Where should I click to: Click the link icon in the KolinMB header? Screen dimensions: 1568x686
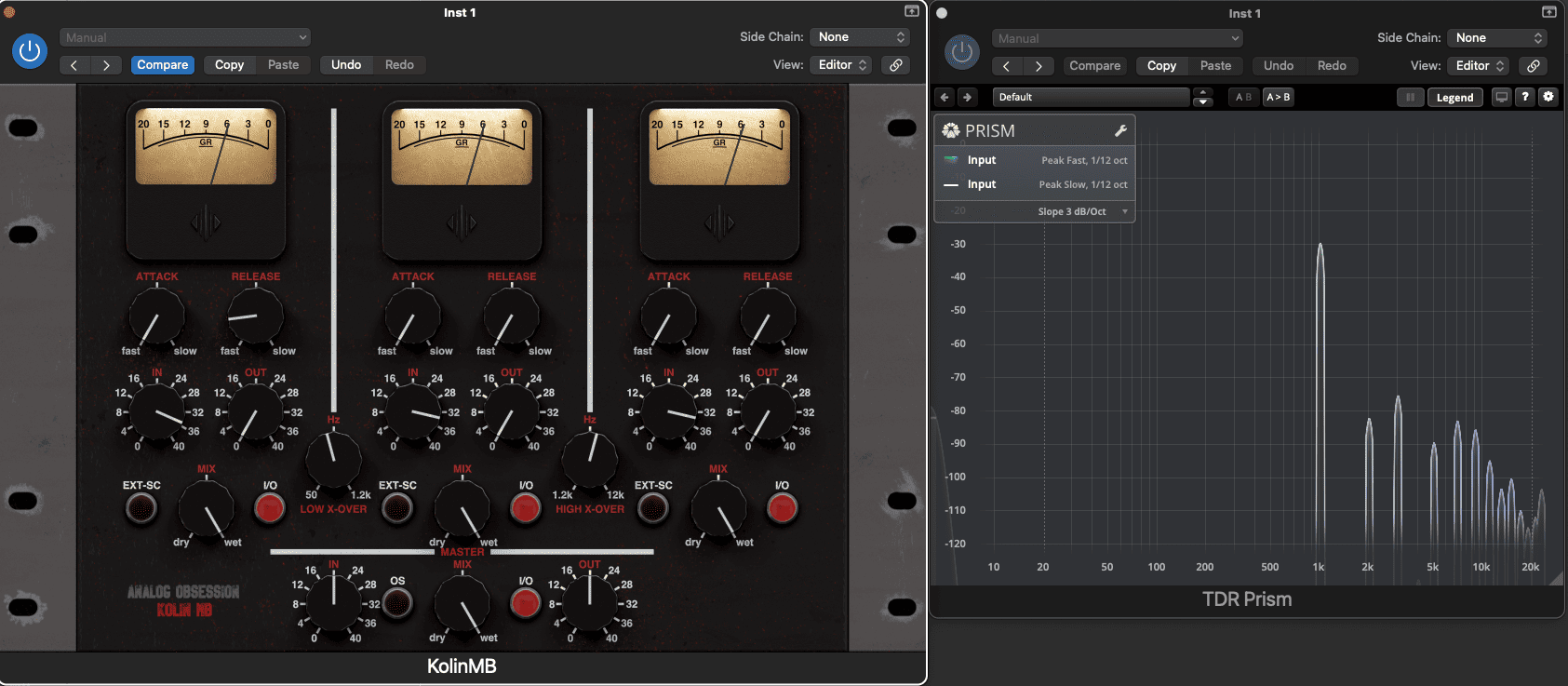pyautogui.click(x=895, y=65)
